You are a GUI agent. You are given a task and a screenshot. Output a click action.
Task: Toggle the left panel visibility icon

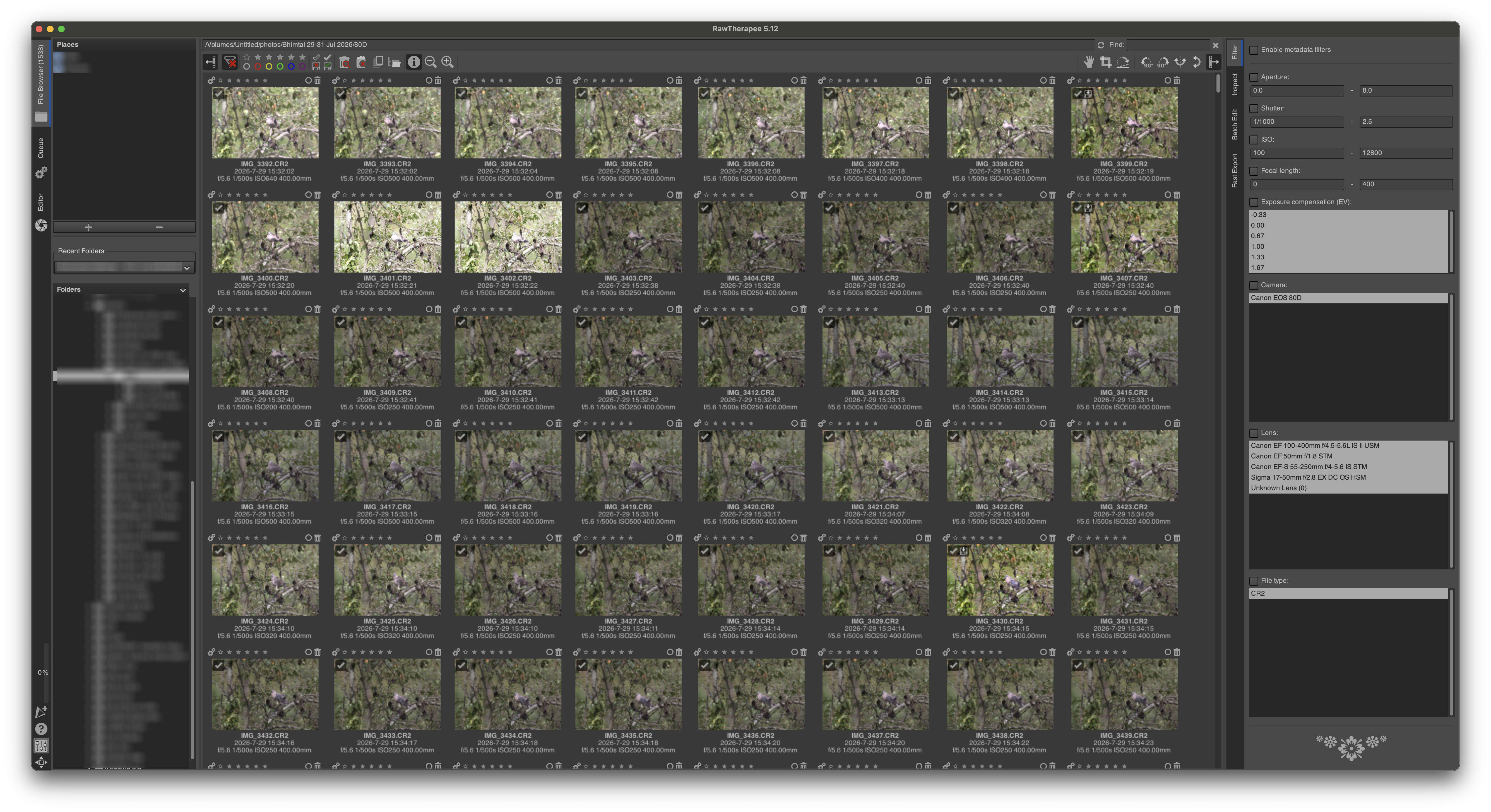(x=211, y=62)
